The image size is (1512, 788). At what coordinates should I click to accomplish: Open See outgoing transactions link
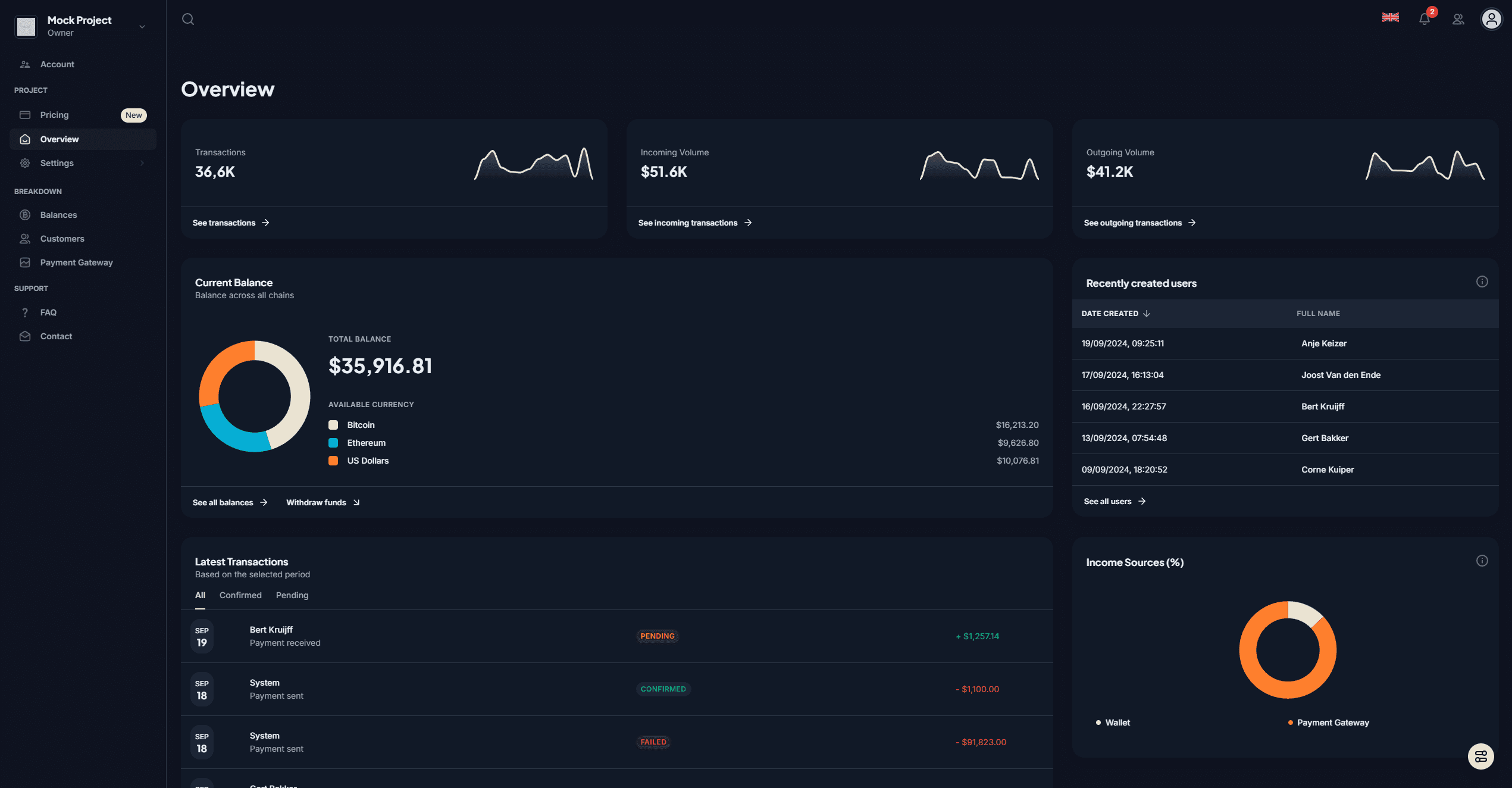(1140, 223)
